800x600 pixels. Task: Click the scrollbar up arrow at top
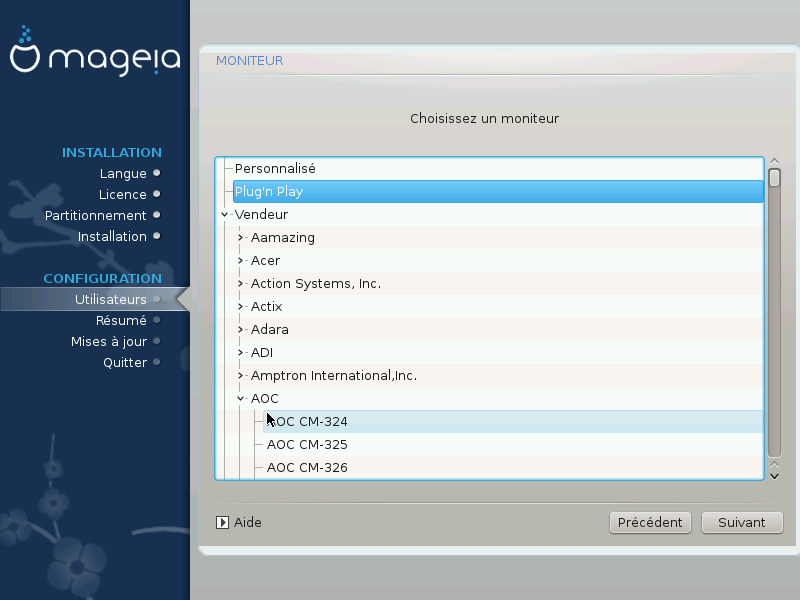click(774, 161)
